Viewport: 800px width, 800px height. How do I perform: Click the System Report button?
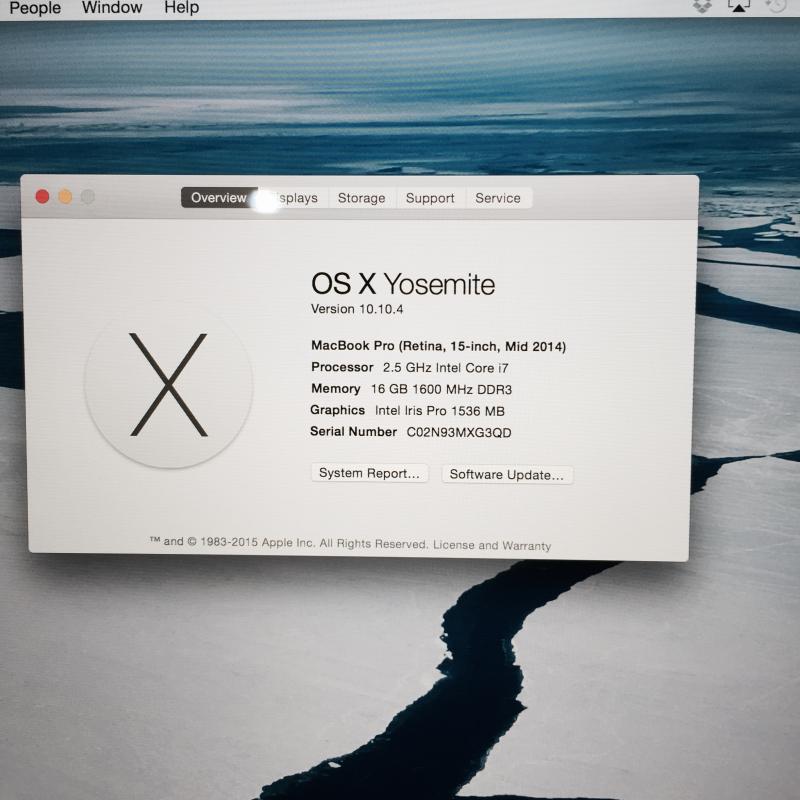pos(369,473)
